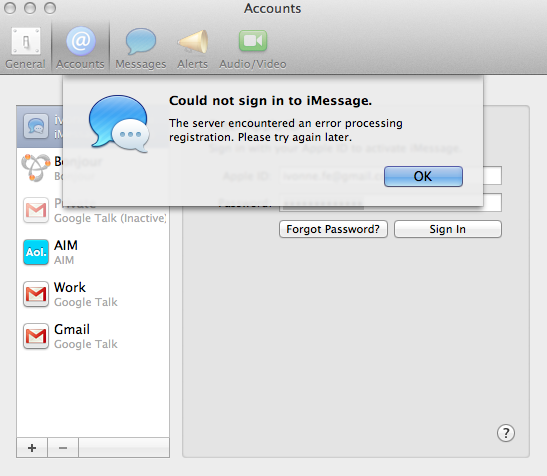Select the AIM account name
Viewport: 547px width, 476px height.
(x=66, y=245)
